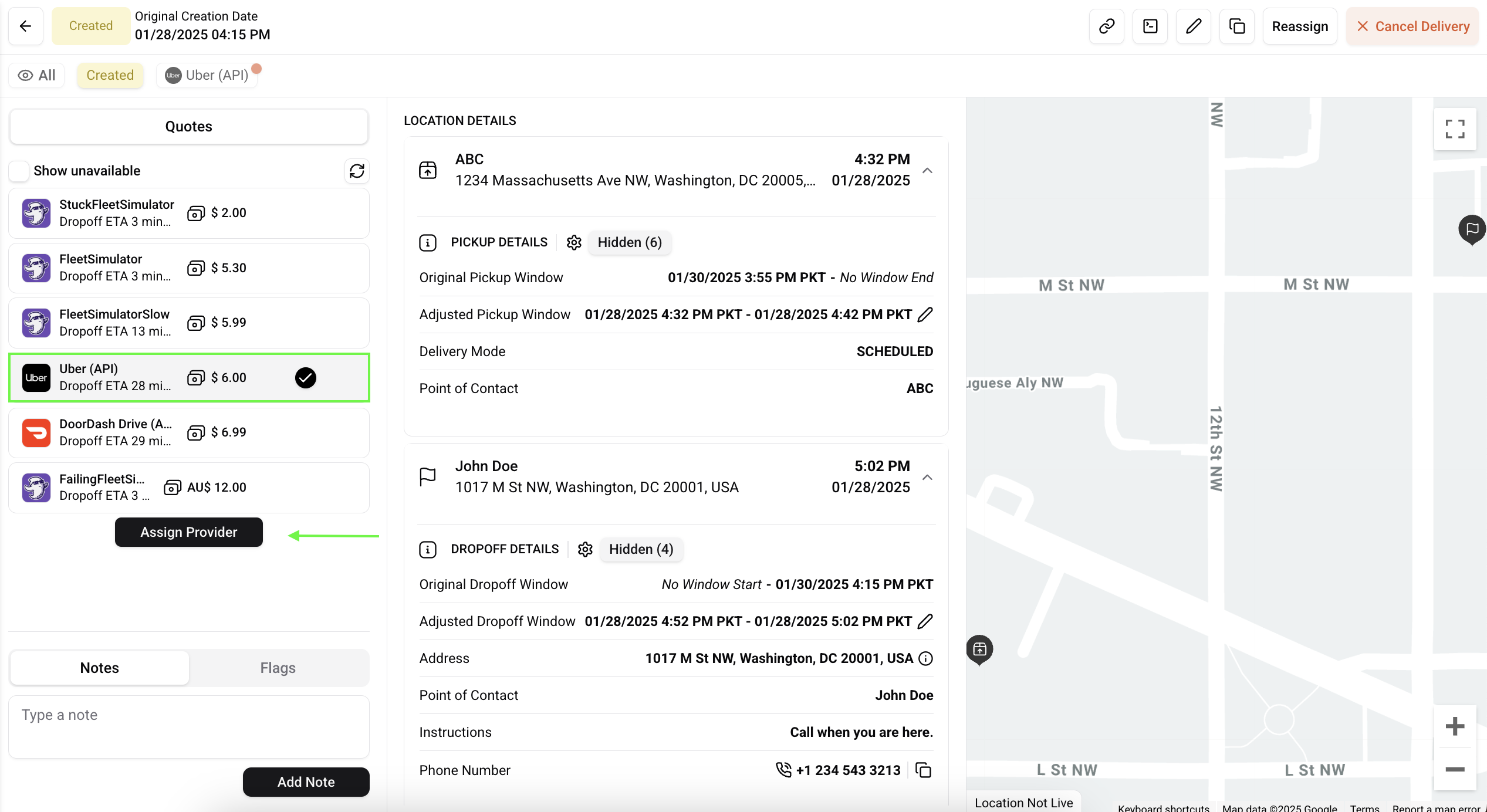The image size is (1487, 812).
Task: Click the pencil edit delivery icon
Action: pos(1193,26)
